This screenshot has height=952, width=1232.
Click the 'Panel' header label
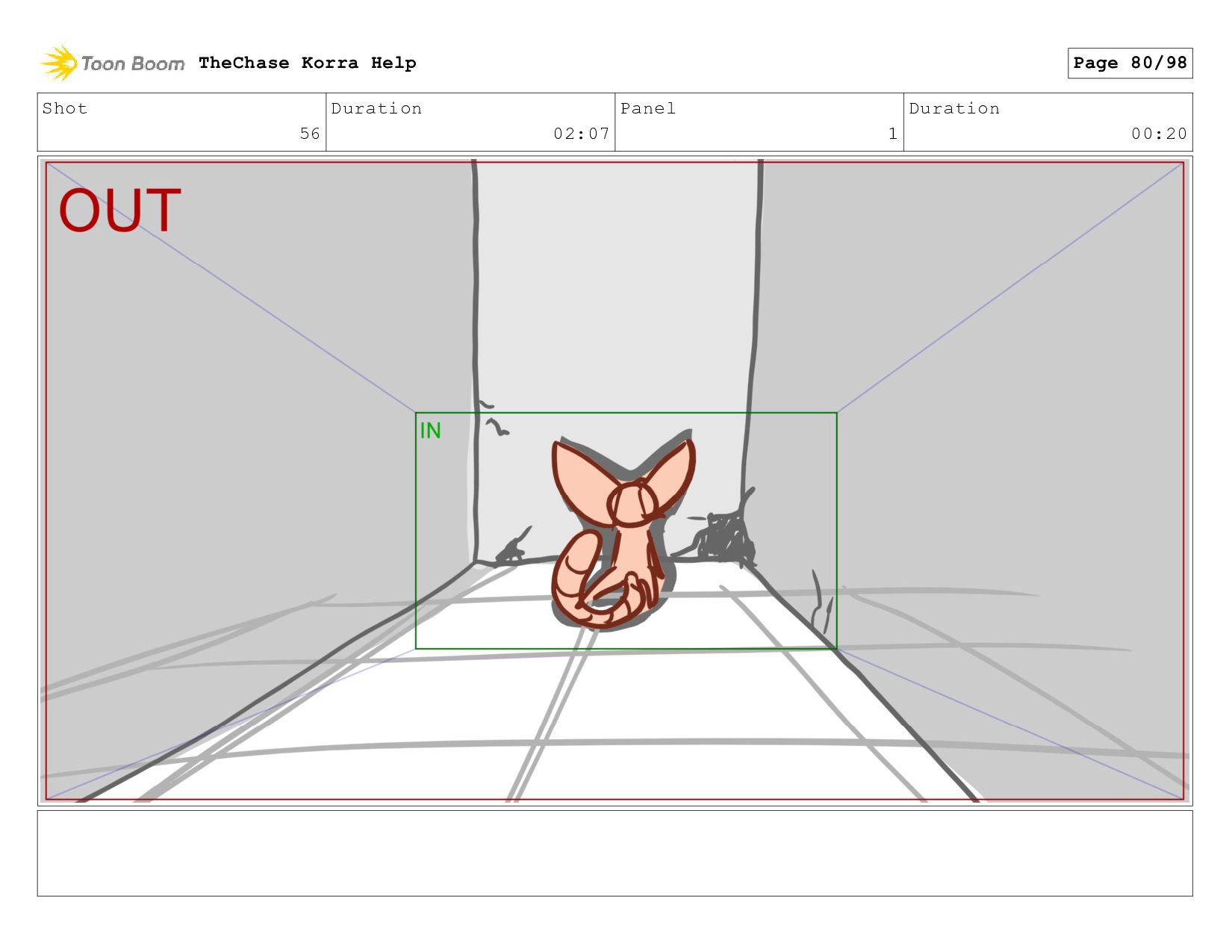point(648,108)
